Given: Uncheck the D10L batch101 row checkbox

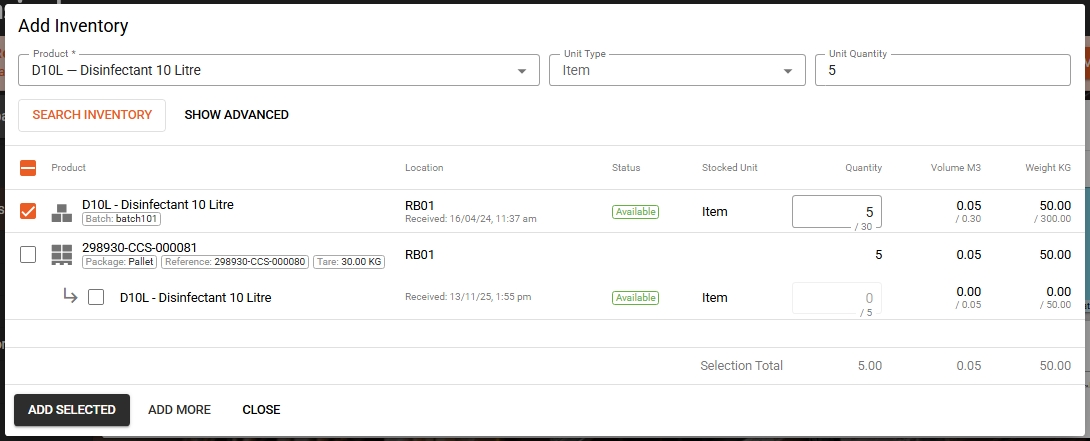Looking at the screenshot, I should click(x=28, y=211).
